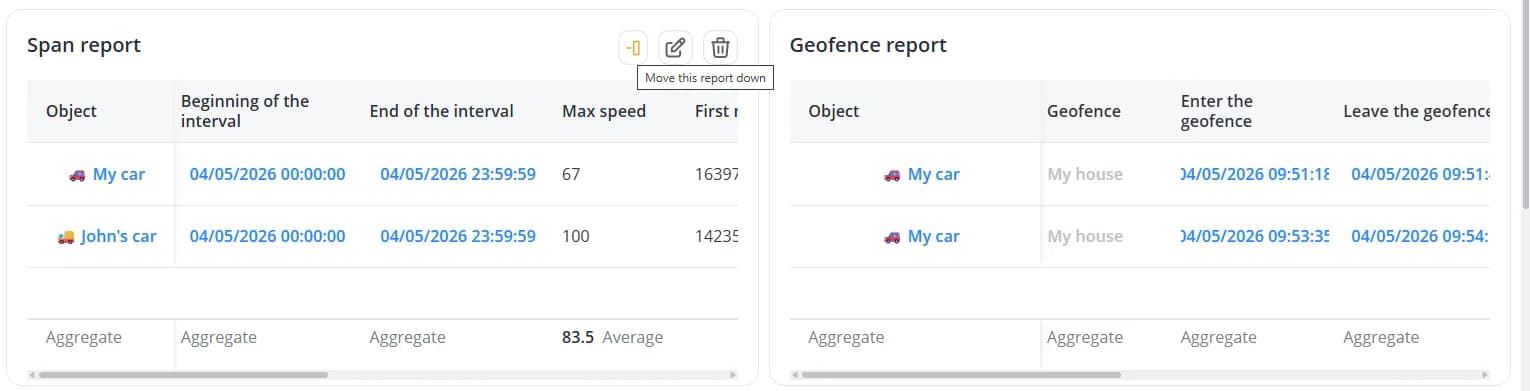The height and width of the screenshot is (391, 1530).
Task: Click Aggregate under the Geofence column
Action: click(x=1085, y=337)
